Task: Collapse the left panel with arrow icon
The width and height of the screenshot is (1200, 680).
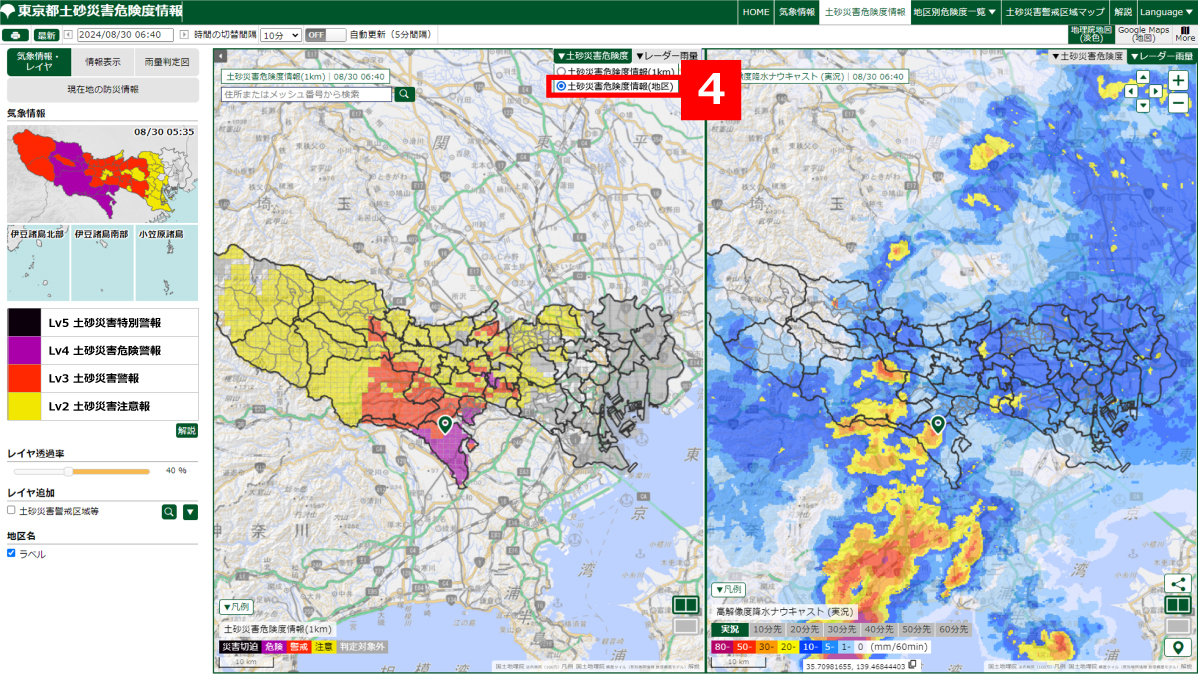Action: click(221, 57)
